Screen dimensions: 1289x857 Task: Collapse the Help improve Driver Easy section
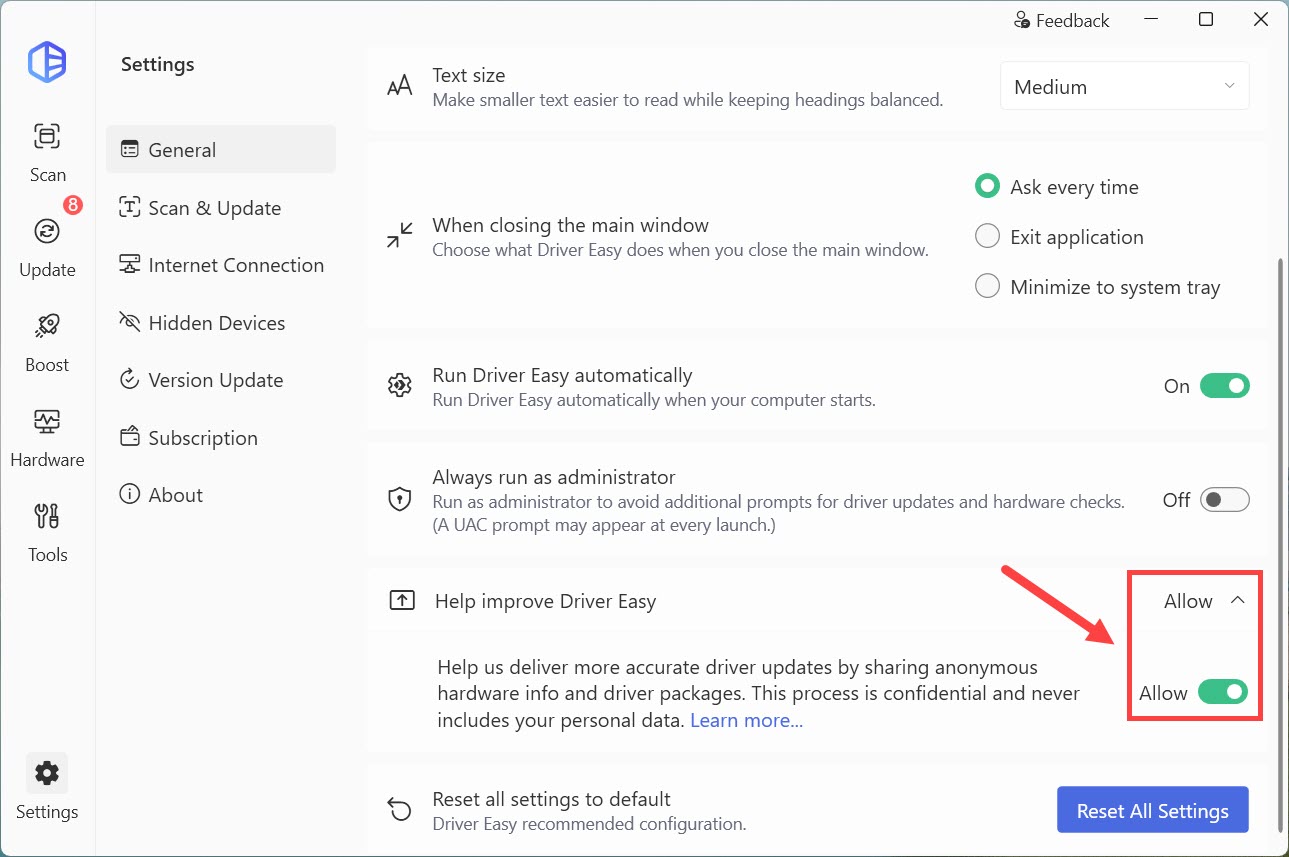coord(1237,601)
